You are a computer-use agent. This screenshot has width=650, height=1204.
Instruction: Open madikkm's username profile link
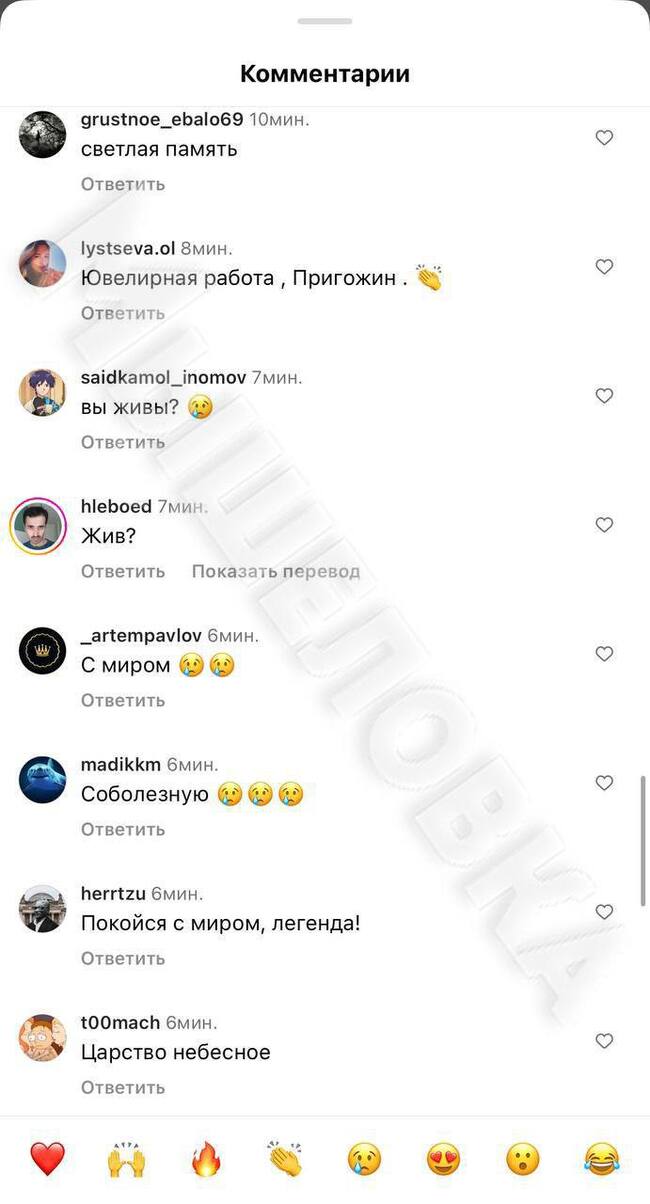point(121,764)
